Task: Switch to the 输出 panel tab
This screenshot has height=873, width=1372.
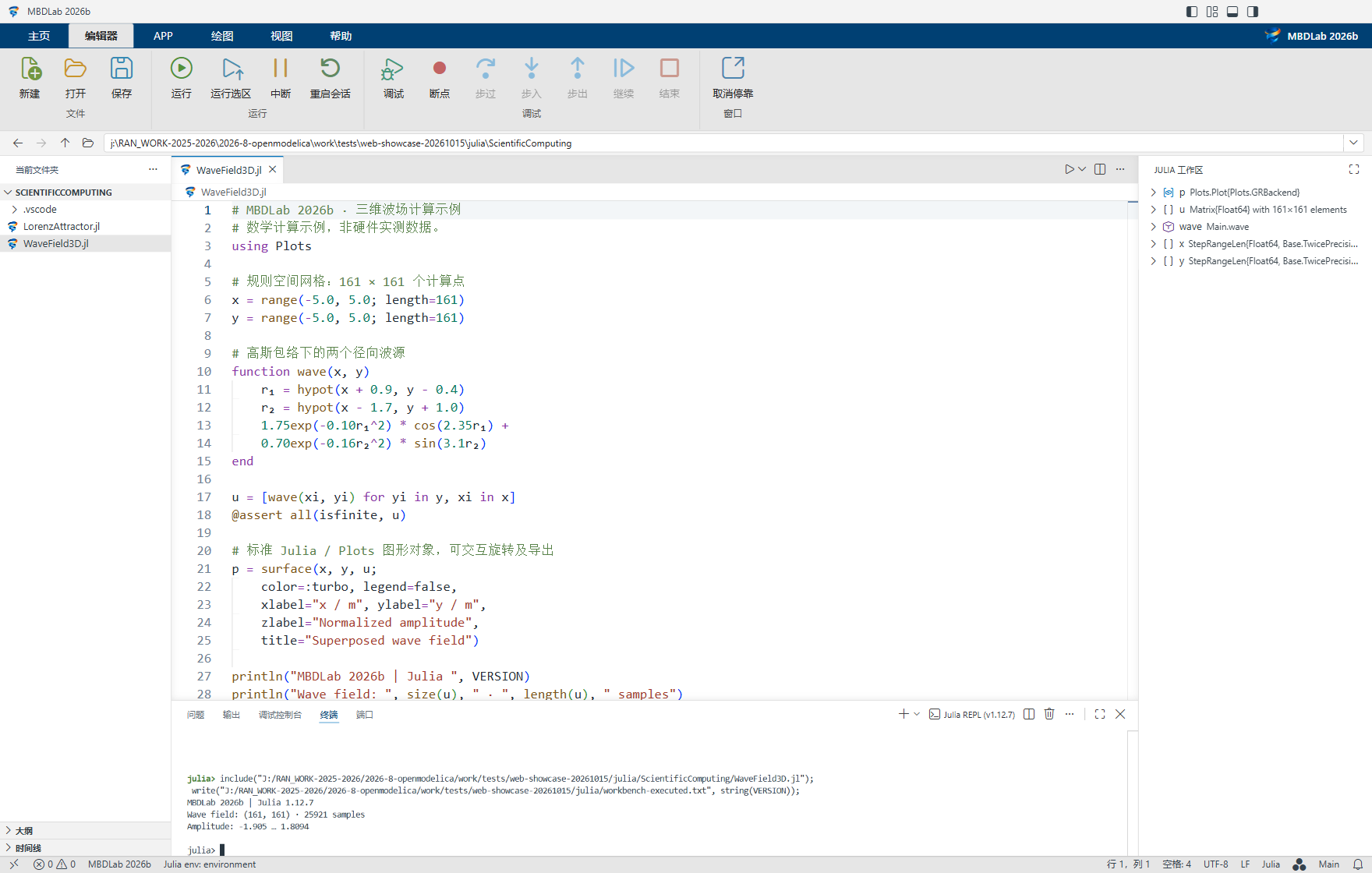Action: click(x=232, y=715)
